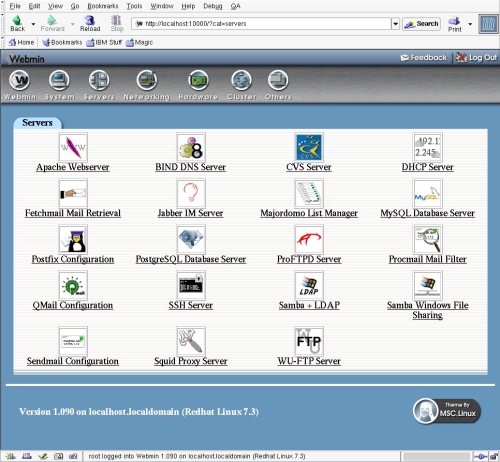
Task: Open the PostgreSQL diamond icon
Action: click(191, 239)
